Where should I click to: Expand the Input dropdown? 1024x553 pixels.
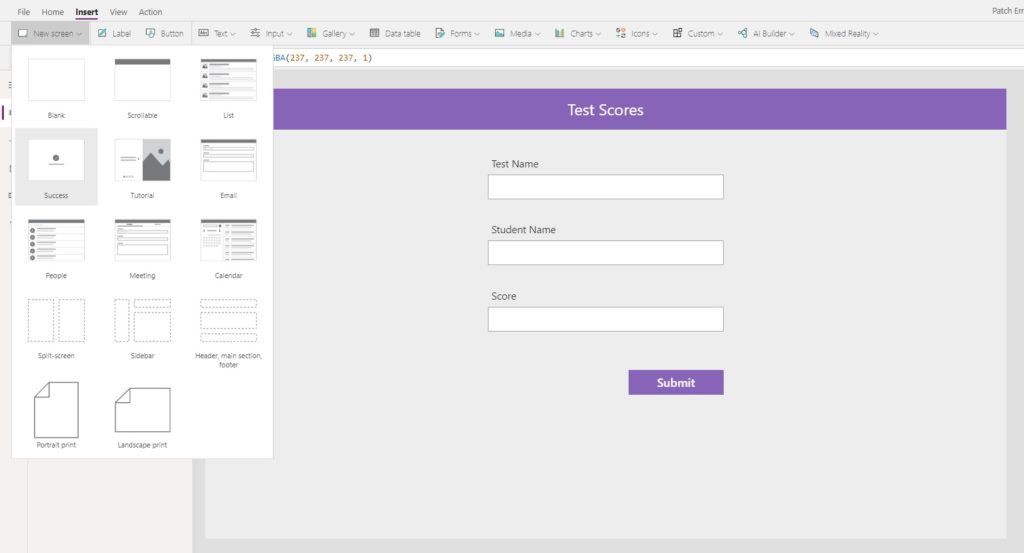pyautogui.click(x=271, y=33)
